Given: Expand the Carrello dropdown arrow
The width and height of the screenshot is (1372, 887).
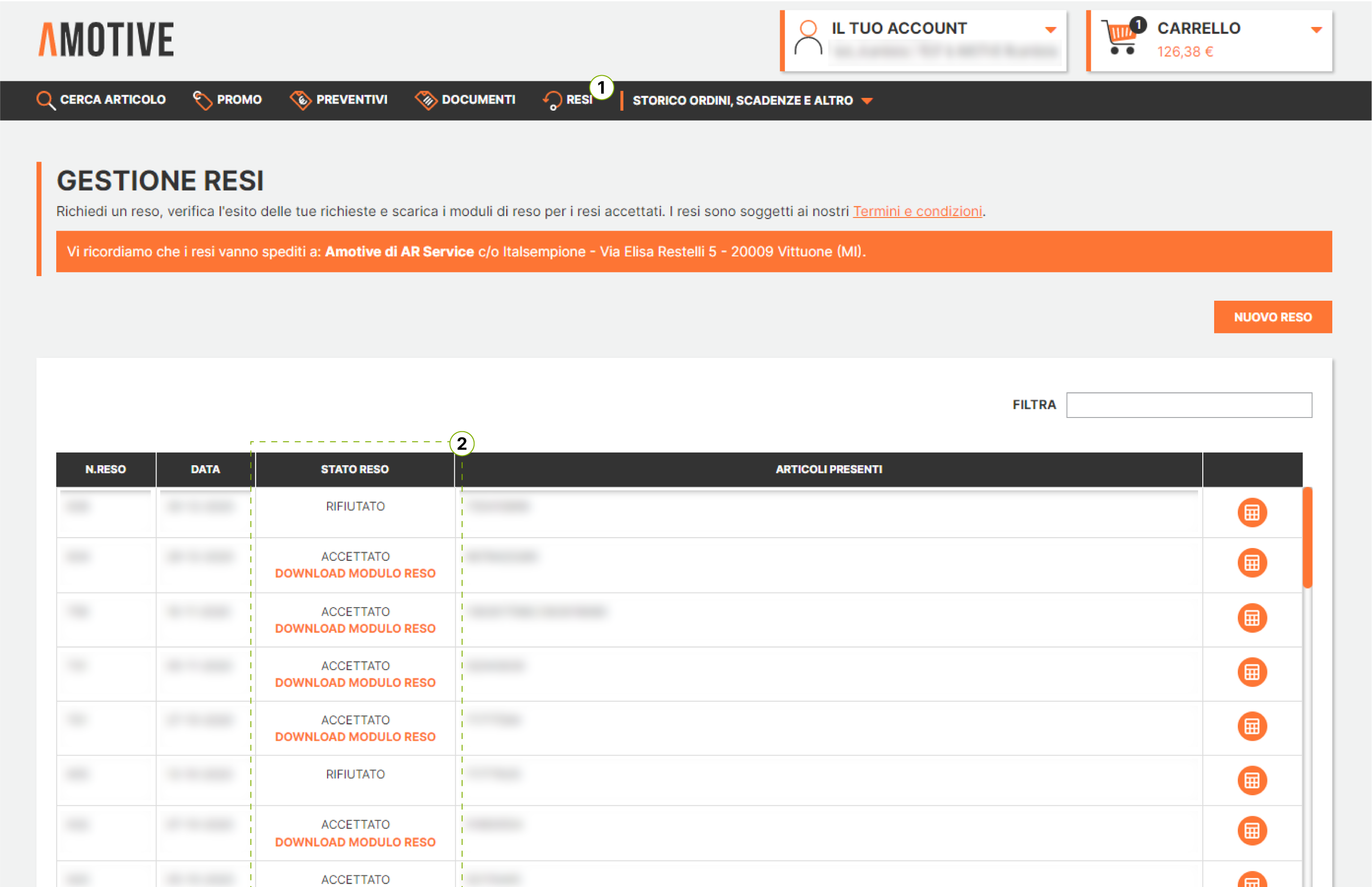Looking at the screenshot, I should pyautogui.click(x=1316, y=30).
